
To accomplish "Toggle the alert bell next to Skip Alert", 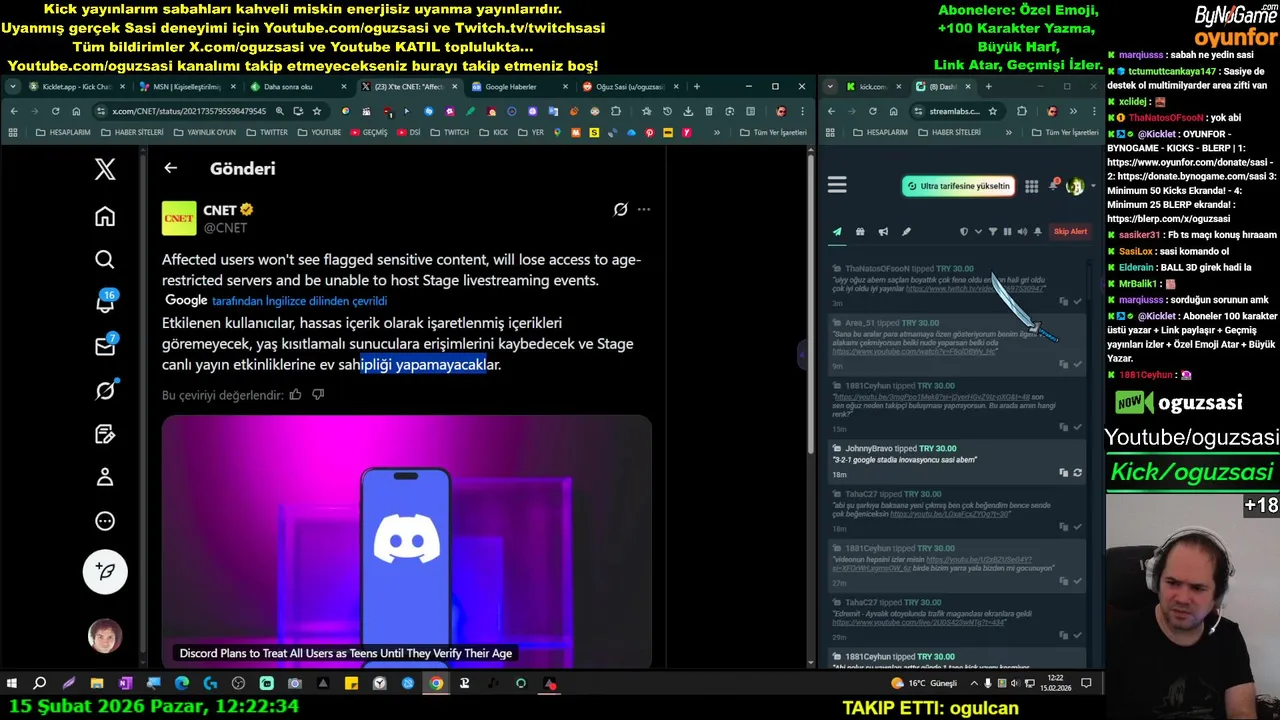I will point(1037,232).
